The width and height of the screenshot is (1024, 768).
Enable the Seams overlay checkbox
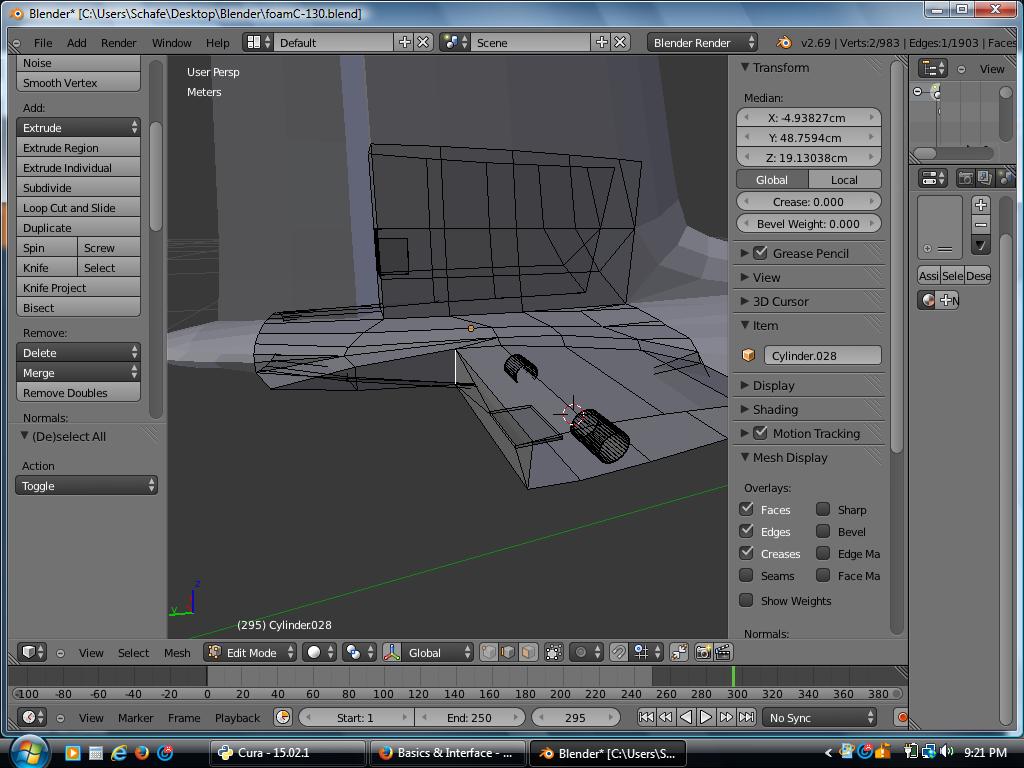746,575
